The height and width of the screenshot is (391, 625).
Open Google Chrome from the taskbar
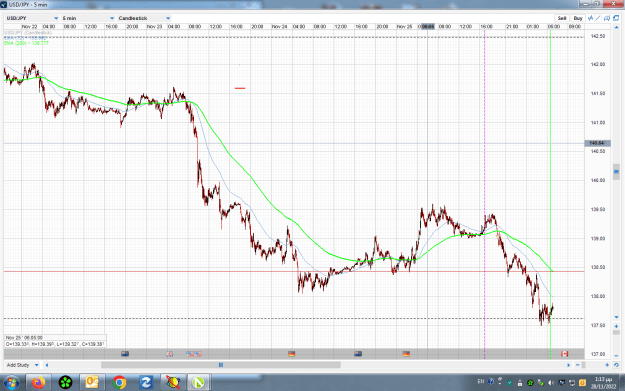(x=119, y=383)
